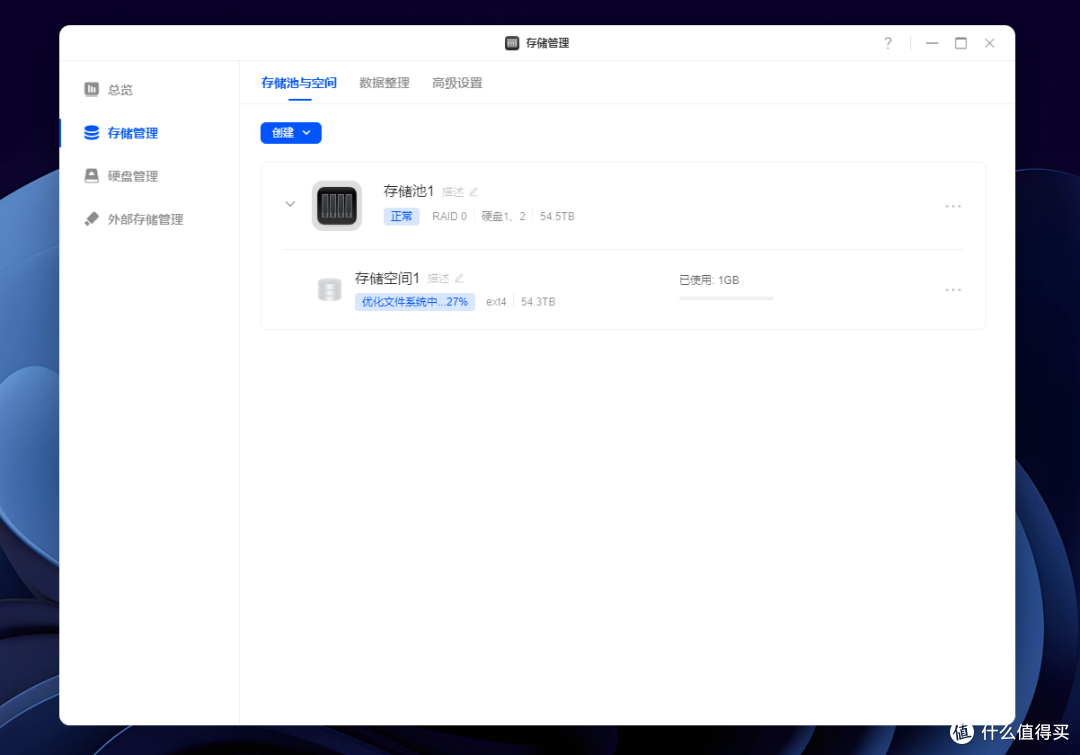
Task: Click the 外部存储管理 USB icon
Action: tap(92, 219)
